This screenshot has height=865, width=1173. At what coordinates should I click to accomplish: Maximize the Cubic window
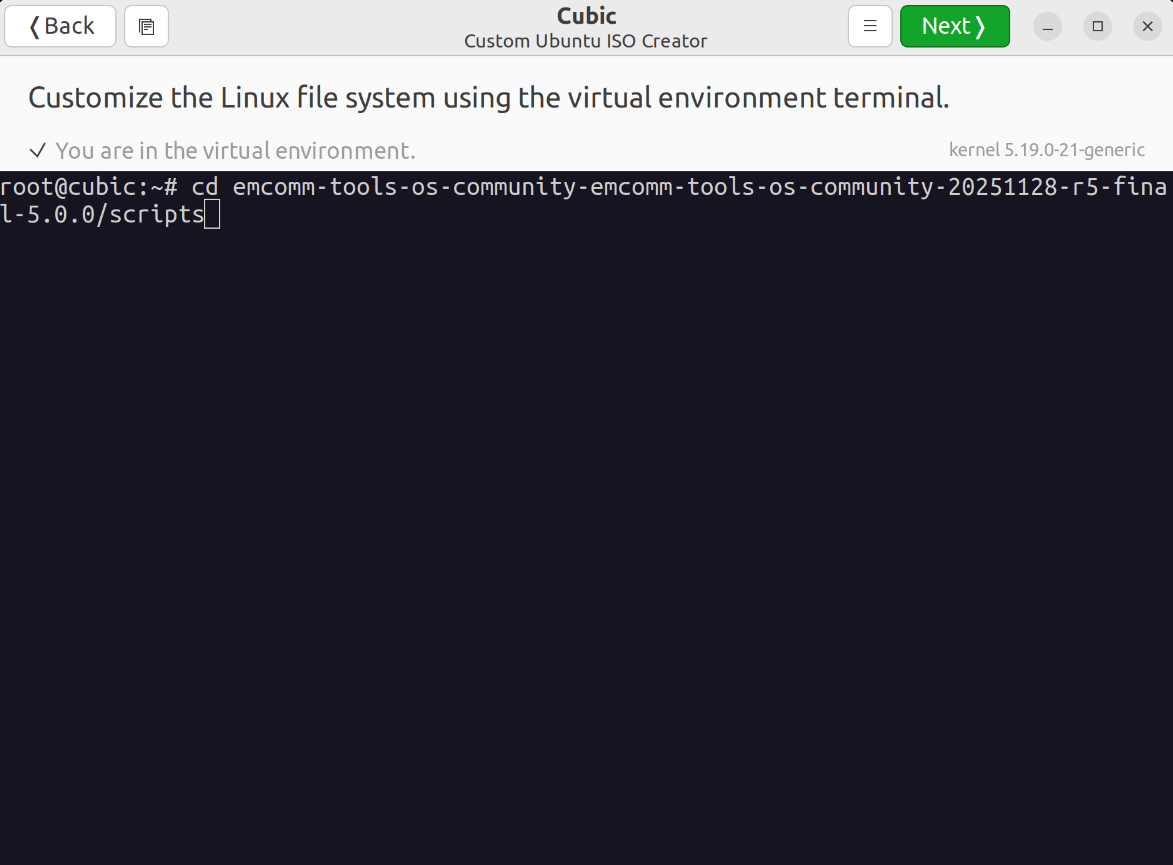(1098, 27)
